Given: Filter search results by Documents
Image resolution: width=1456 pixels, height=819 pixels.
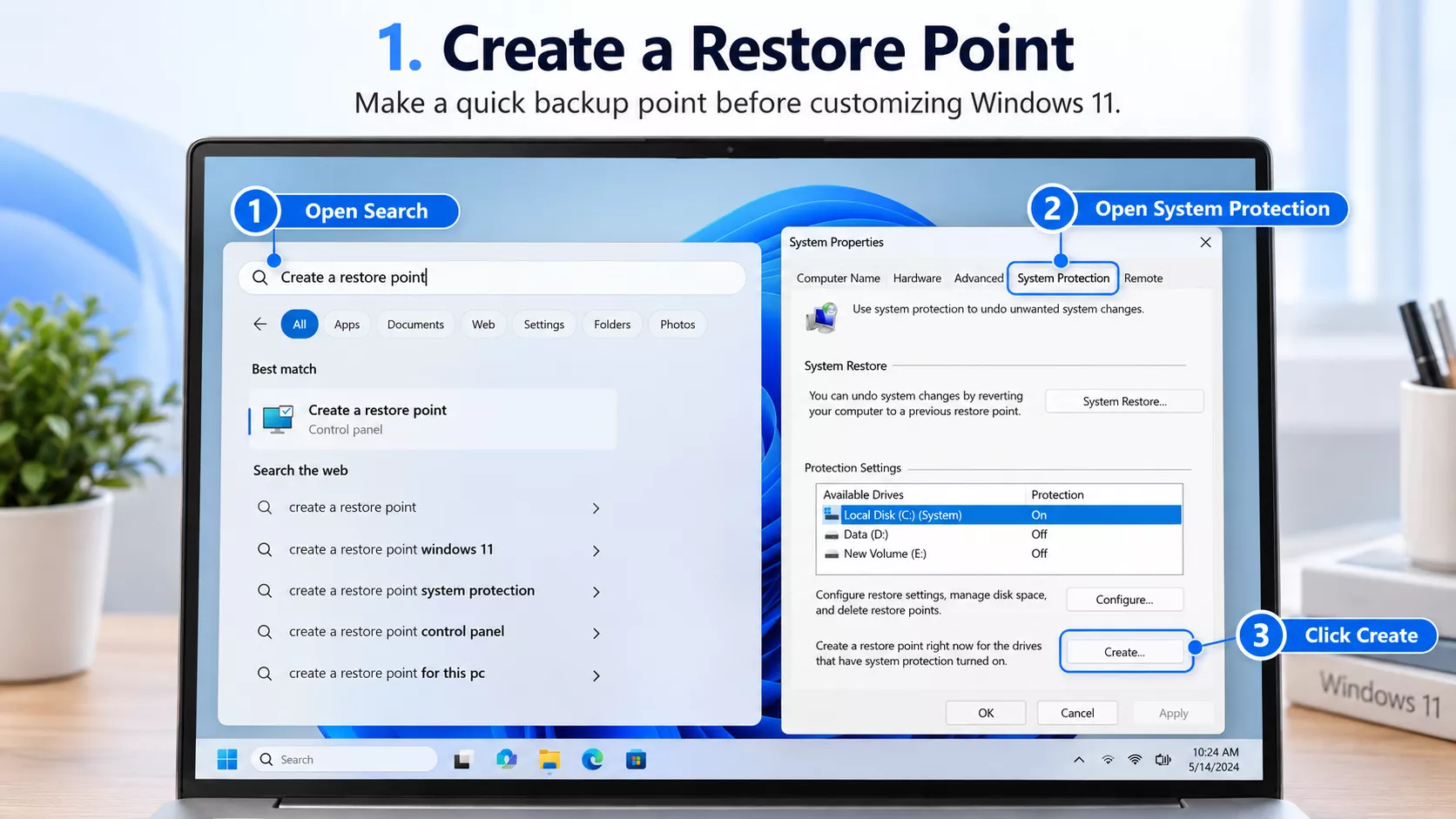Looking at the screenshot, I should point(415,325).
